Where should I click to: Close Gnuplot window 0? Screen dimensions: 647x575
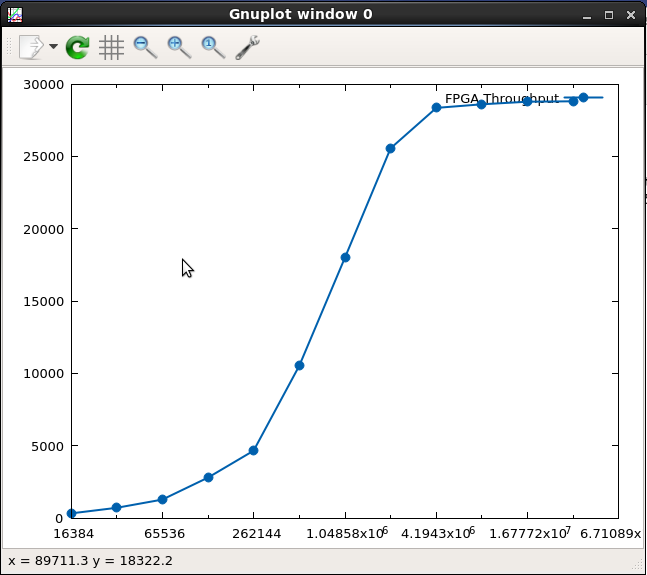(631, 14)
